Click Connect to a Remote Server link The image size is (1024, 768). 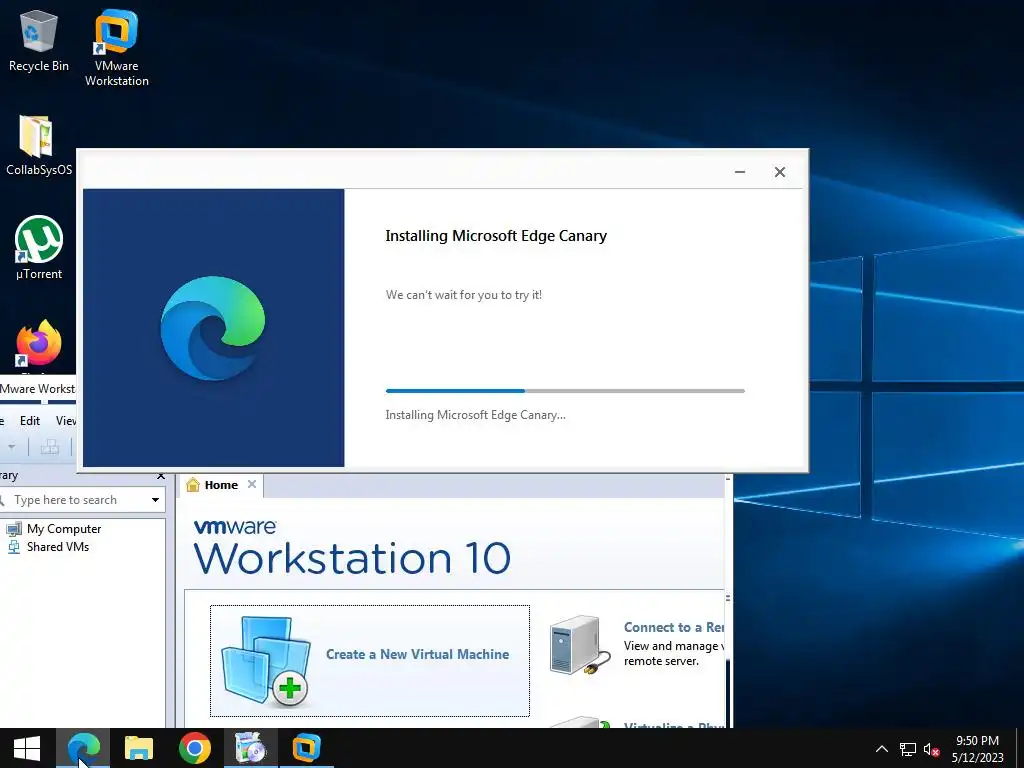(x=674, y=627)
